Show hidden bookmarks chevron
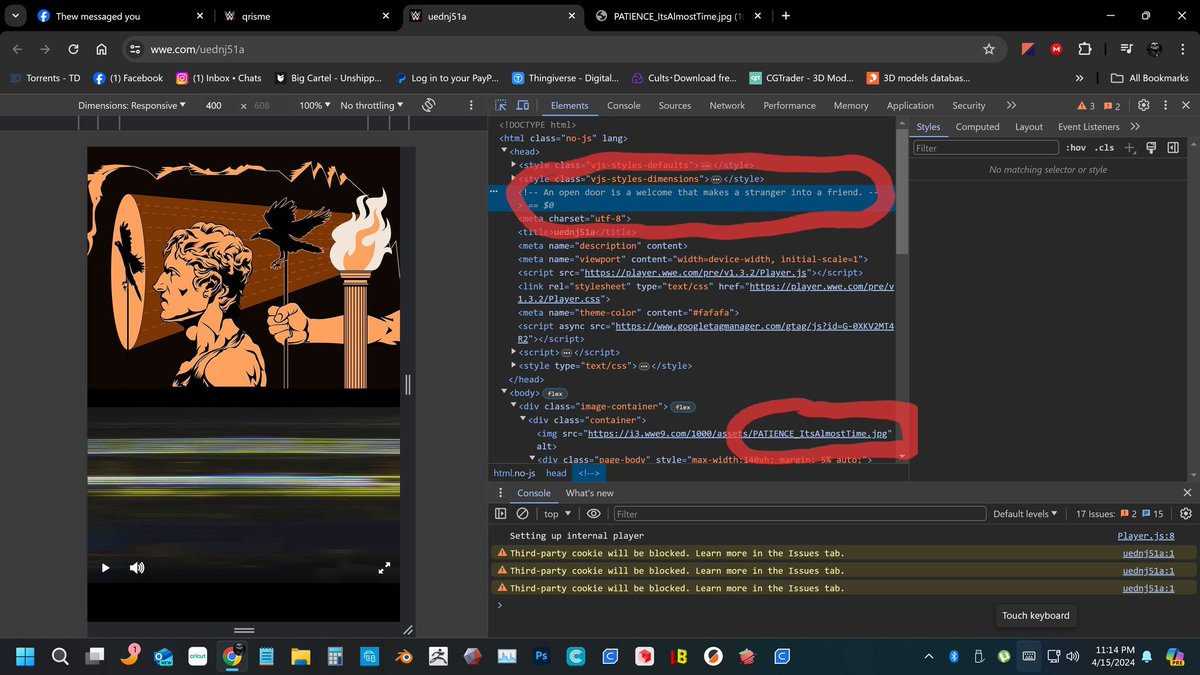Viewport: 1200px width, 675px height. [x=1079, y=77]
